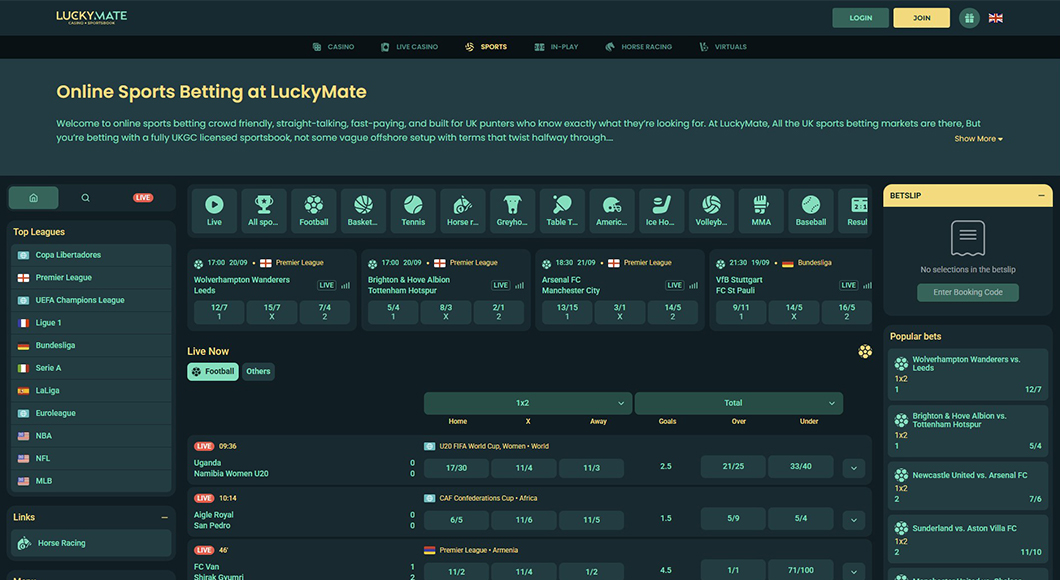Select the Football sport icon
This screenshot has width=1060, height=580.
(313, 210)
